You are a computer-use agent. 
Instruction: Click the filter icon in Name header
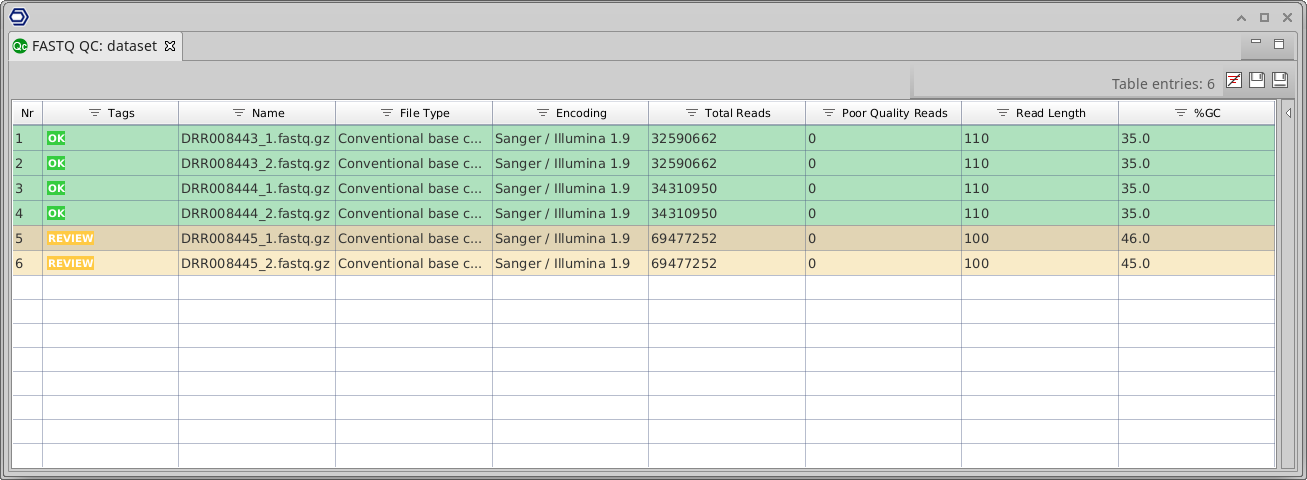coord(239,113)
